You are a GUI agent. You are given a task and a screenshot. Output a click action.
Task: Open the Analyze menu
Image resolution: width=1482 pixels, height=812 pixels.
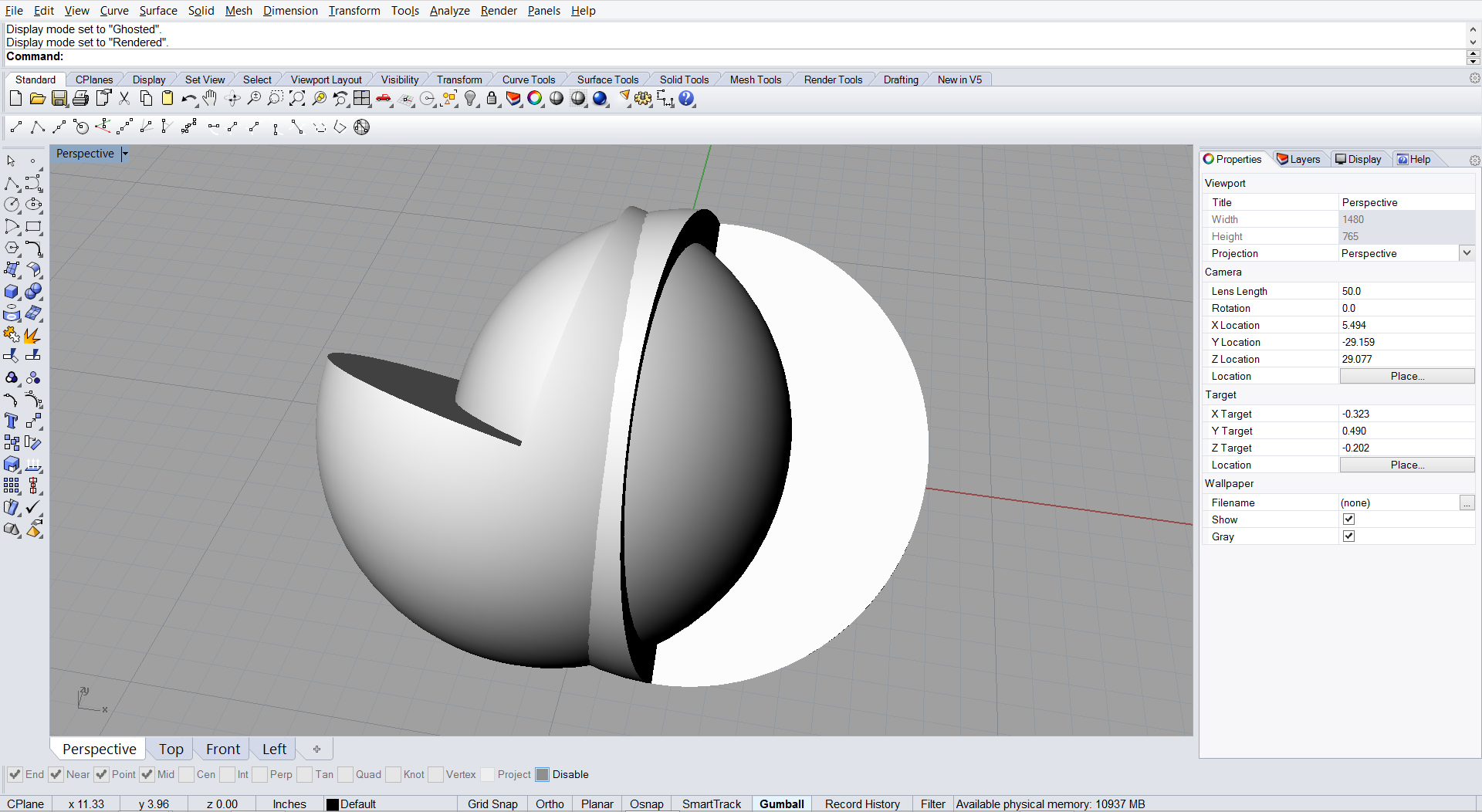point(449,11)
